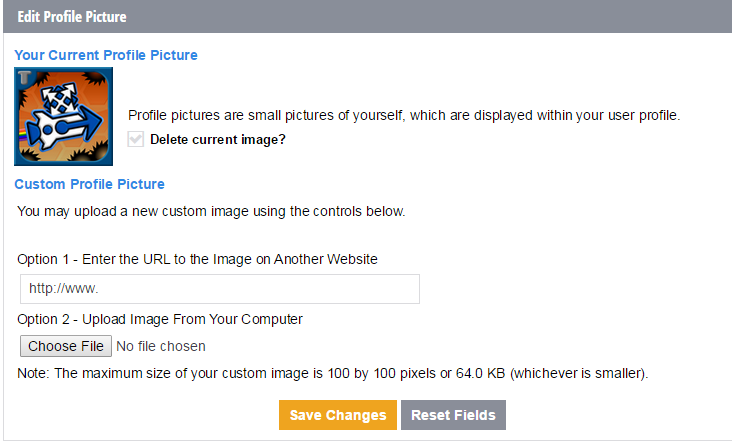Image resolution: width=732 pixels, height=445 pixels.
Task: Click the 'Edit Profile Picture' header title
Action: [72, 17]
